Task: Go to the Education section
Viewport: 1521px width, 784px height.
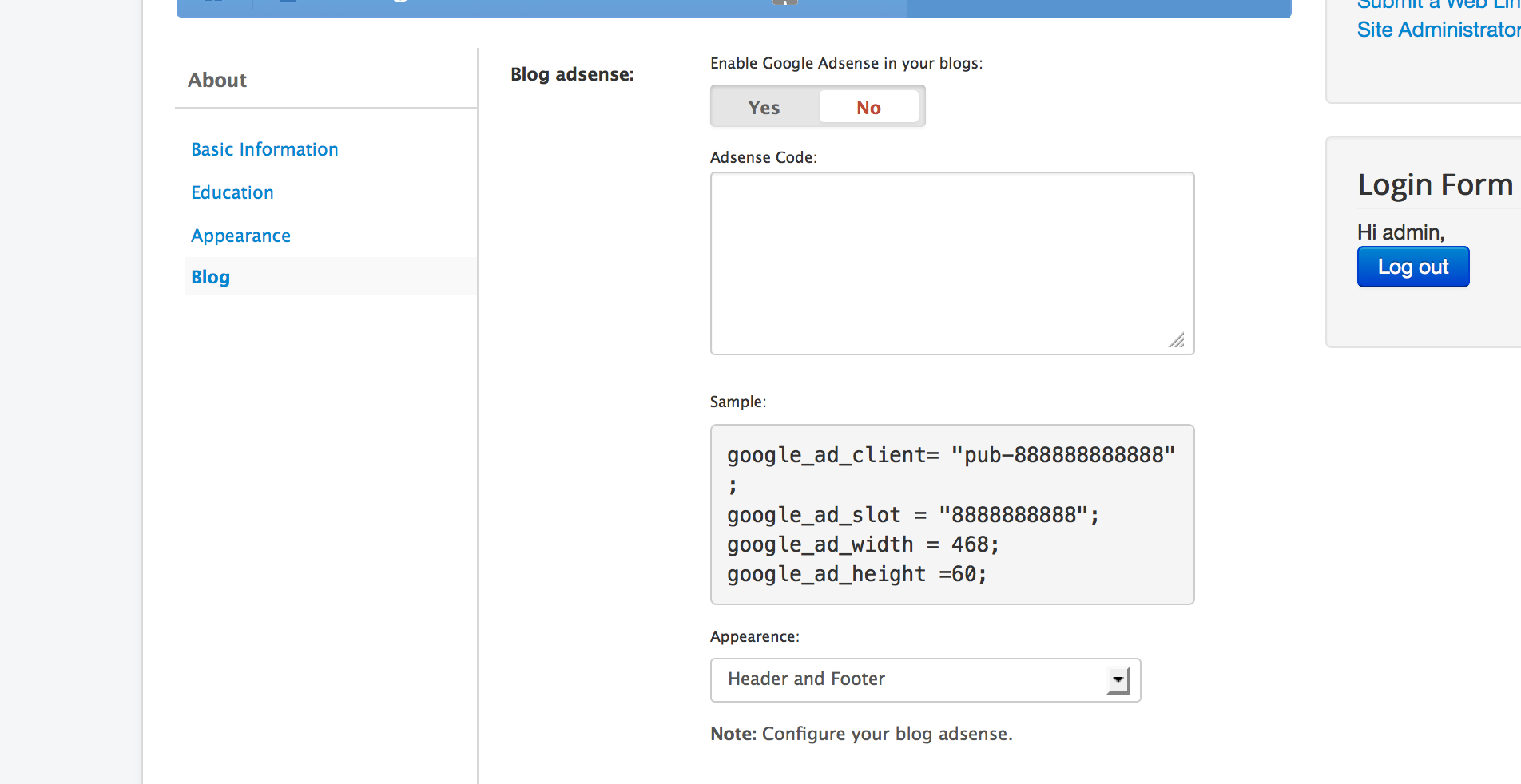Action: coord(232,192)
